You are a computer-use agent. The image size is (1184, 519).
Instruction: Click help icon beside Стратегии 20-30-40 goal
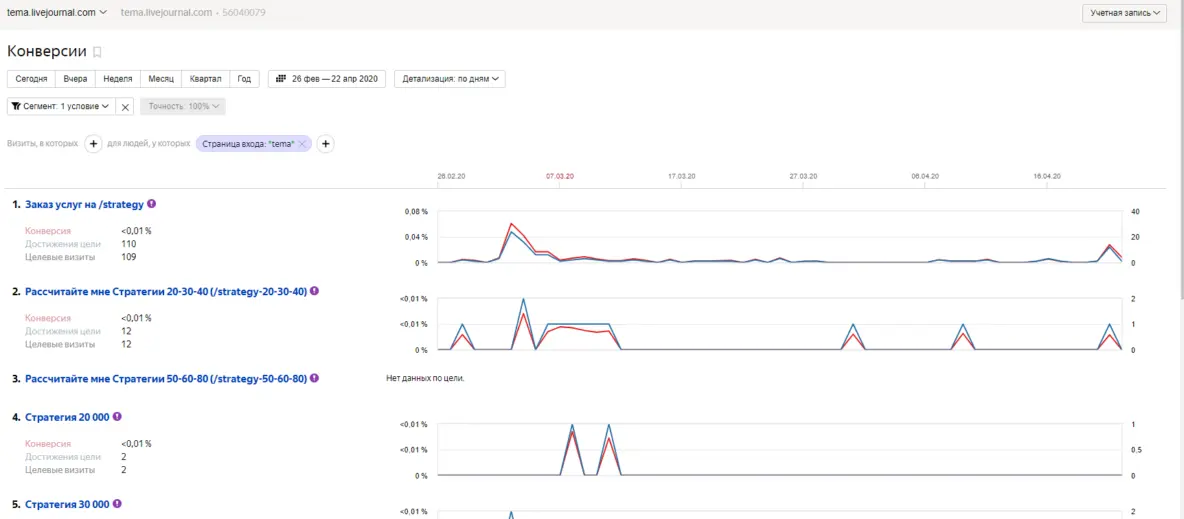click(314, 291)
